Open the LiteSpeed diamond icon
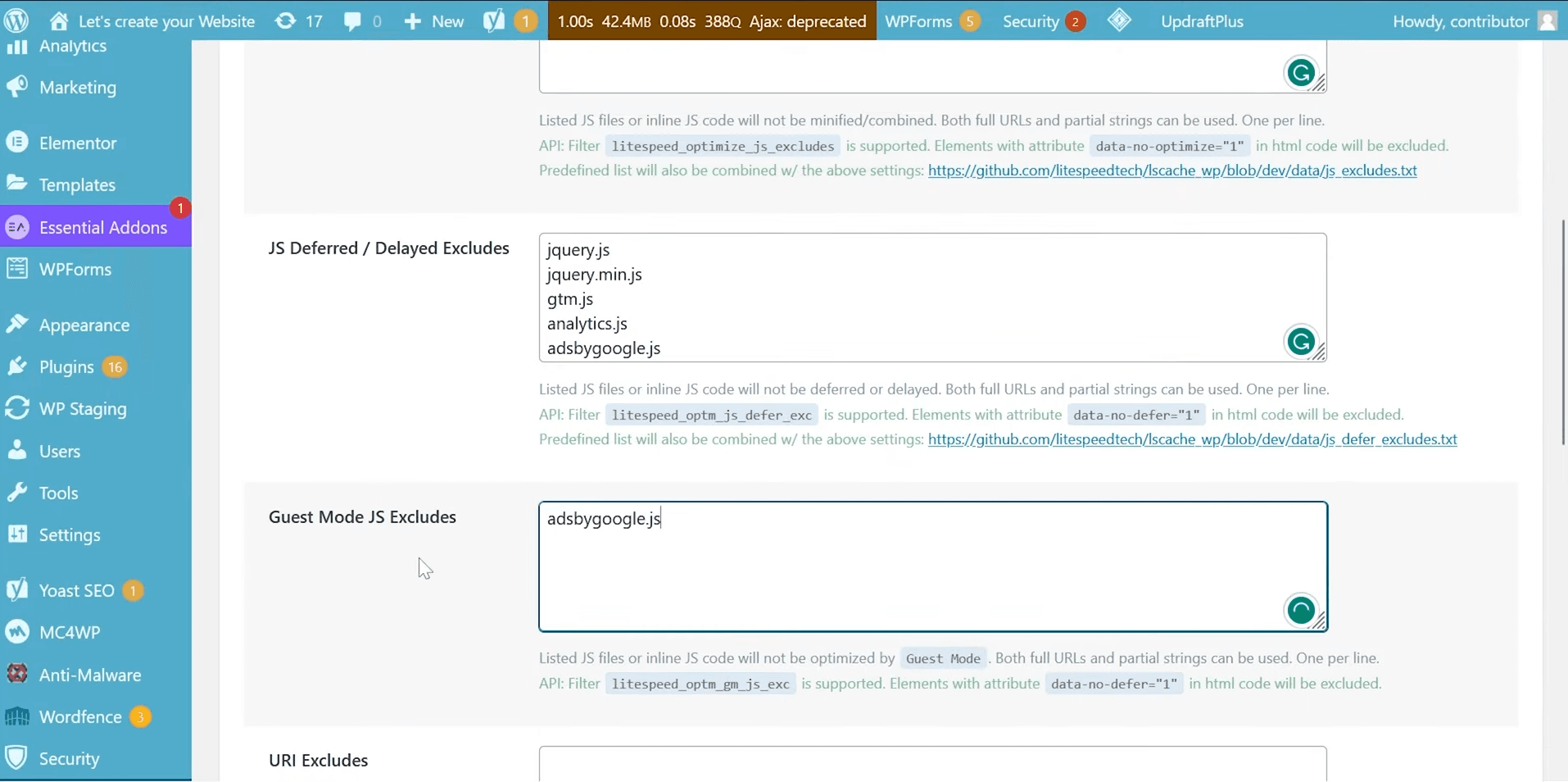Image resolution: width=1568 pixels, height=782 pixels. 1119,20
